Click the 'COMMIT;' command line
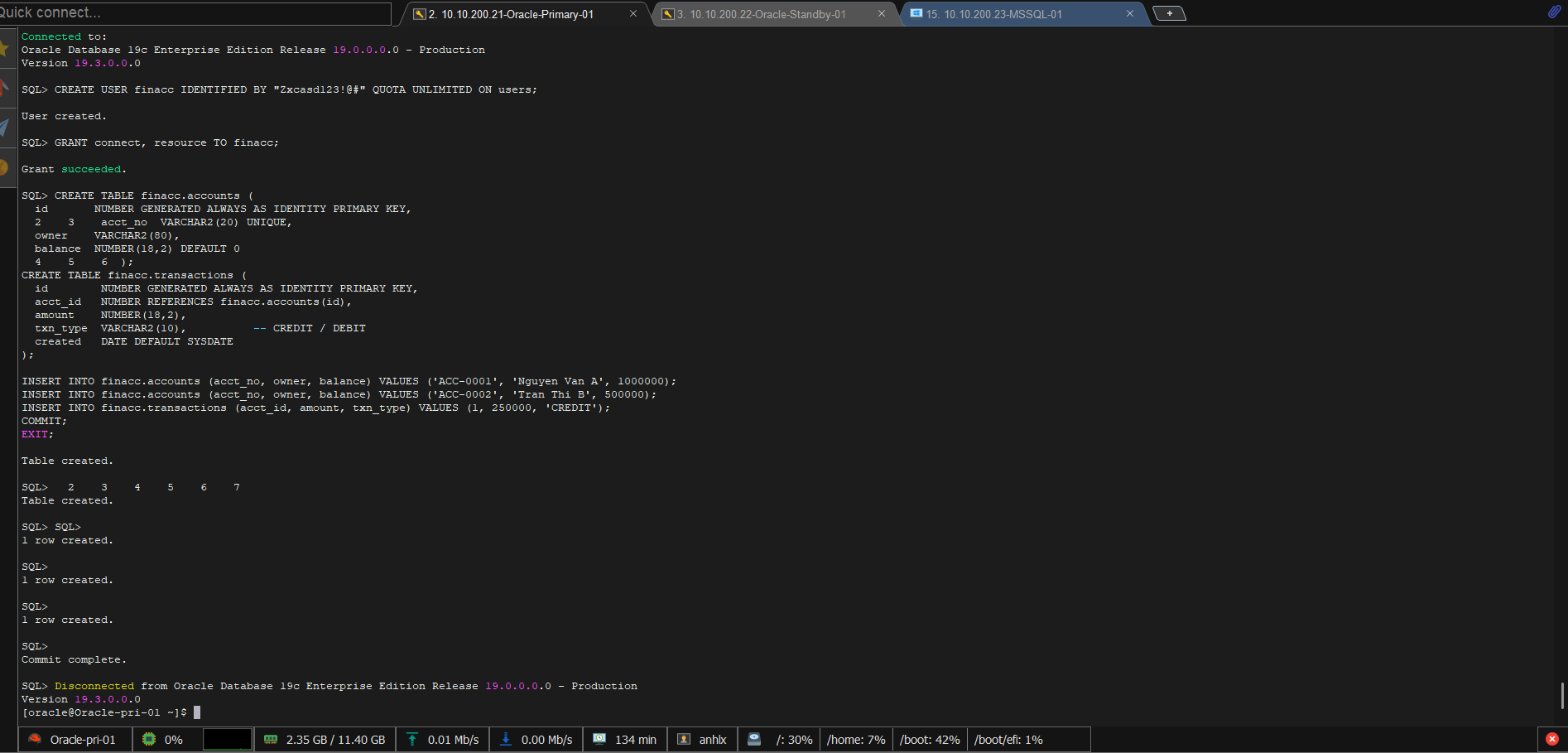The height and width of the screenshot is (753, 1568). [44, 421]
